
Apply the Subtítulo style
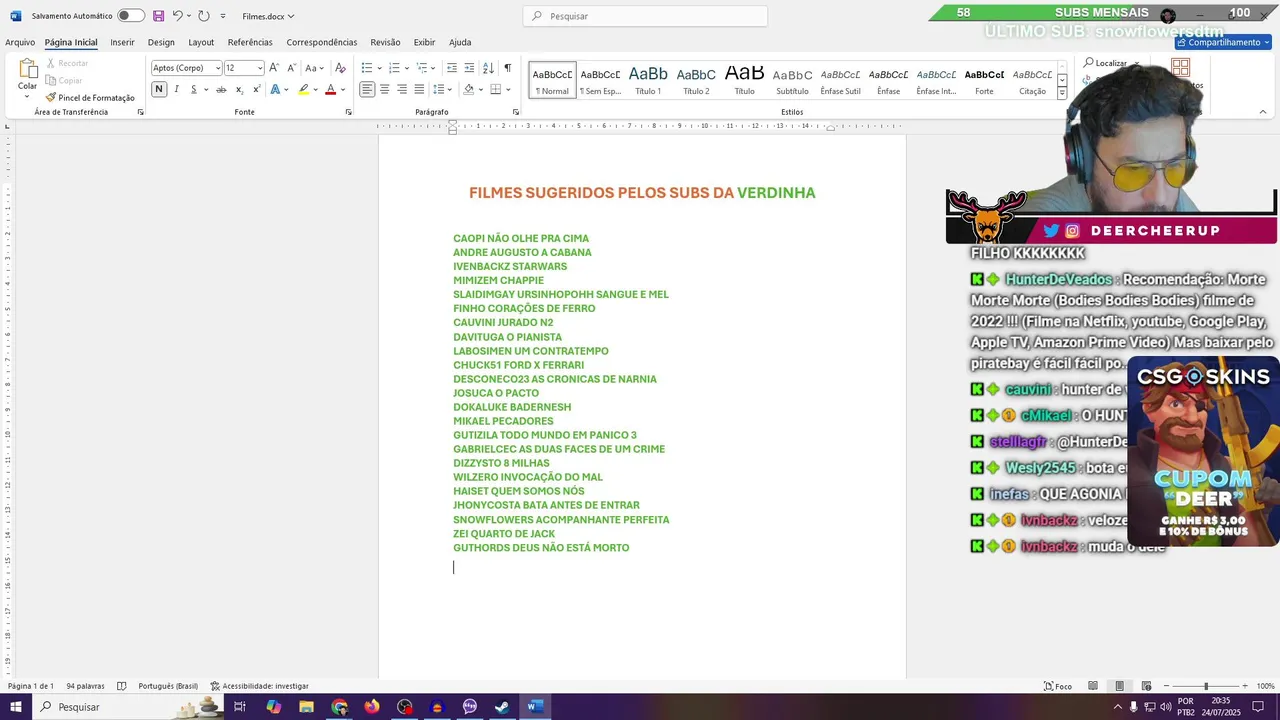[x=792, y=80]
